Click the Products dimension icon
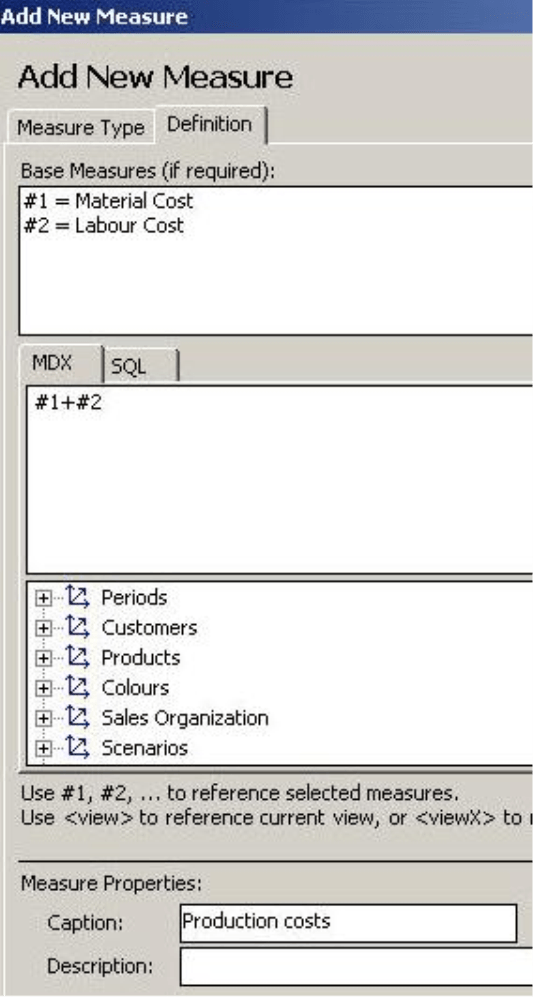Viewport: 533px width, 997px height. tap(78, 657)
